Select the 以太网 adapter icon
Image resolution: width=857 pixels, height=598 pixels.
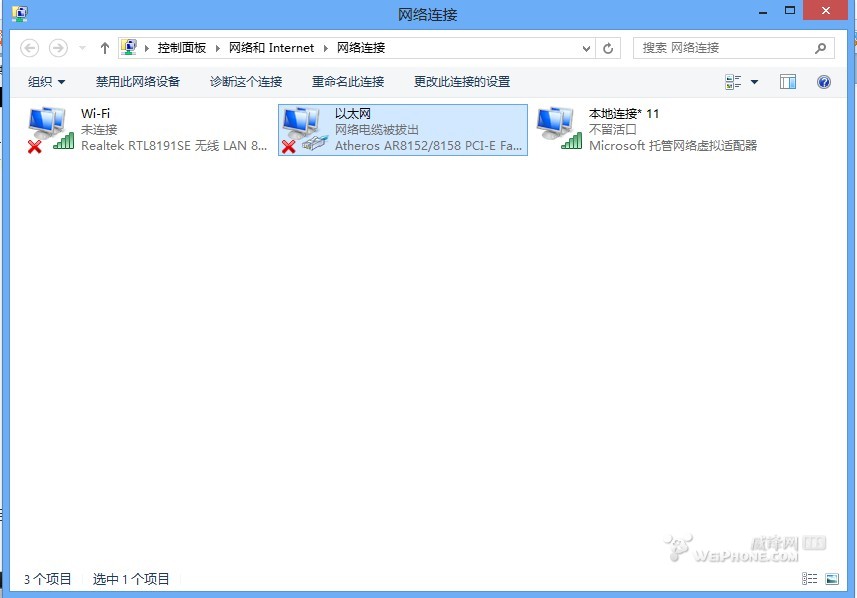point(304,130)
